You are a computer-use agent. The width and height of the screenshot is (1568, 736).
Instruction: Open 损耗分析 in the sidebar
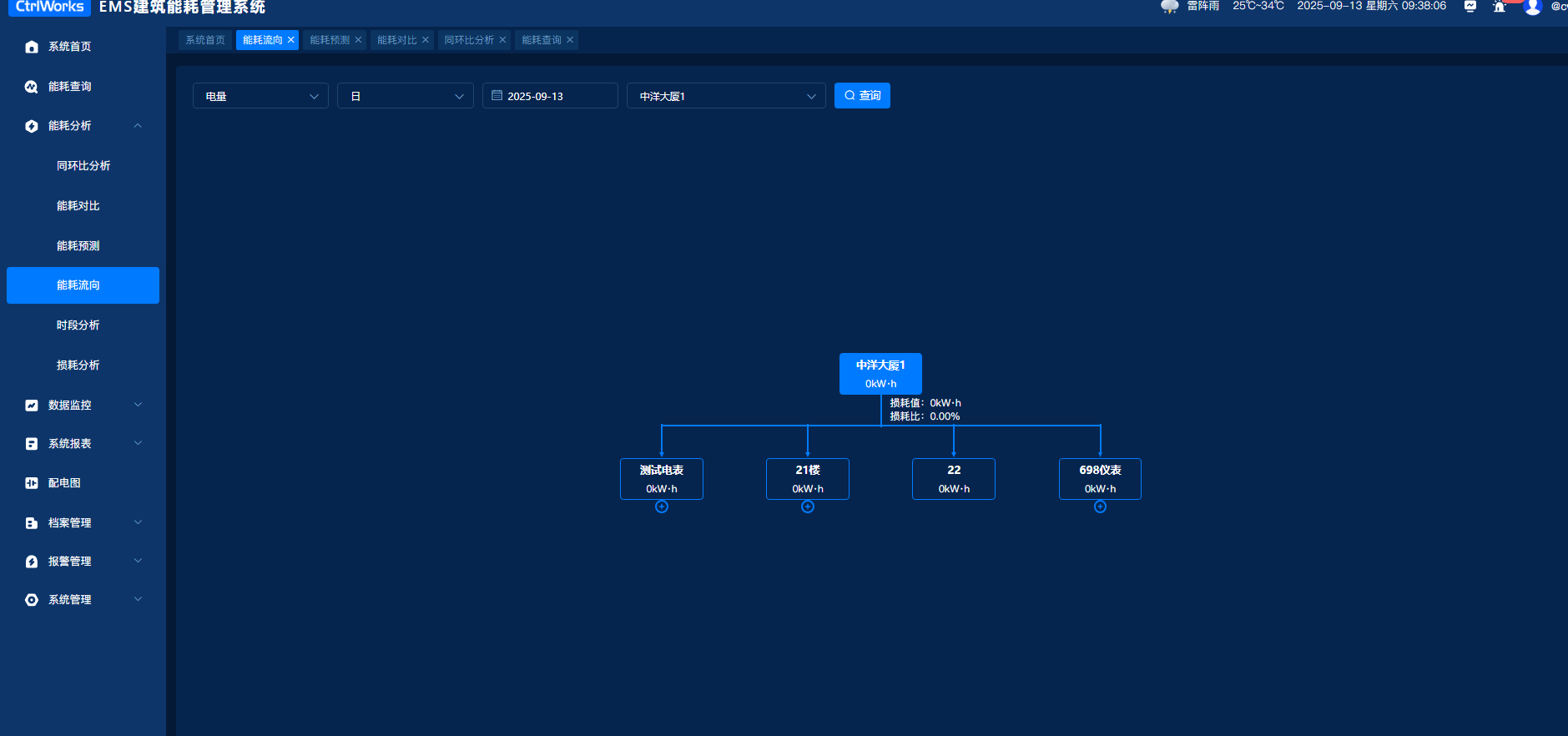pos(78,365)
